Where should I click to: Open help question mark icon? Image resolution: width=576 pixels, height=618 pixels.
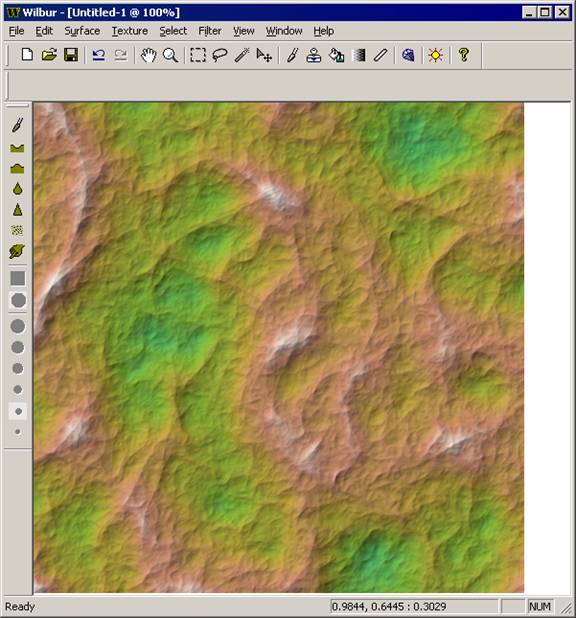click(x=464, y=55)
